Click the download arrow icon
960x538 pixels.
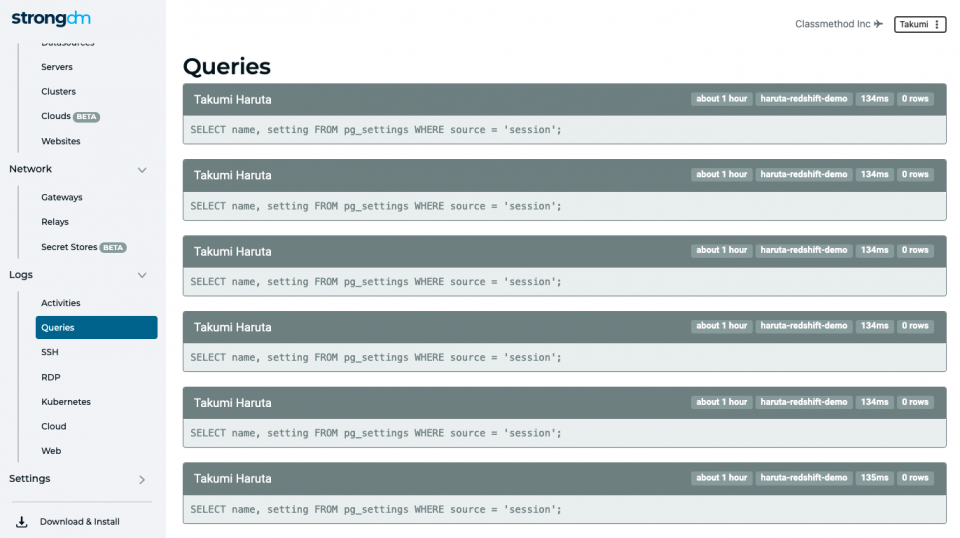click(x=21, y=521)
